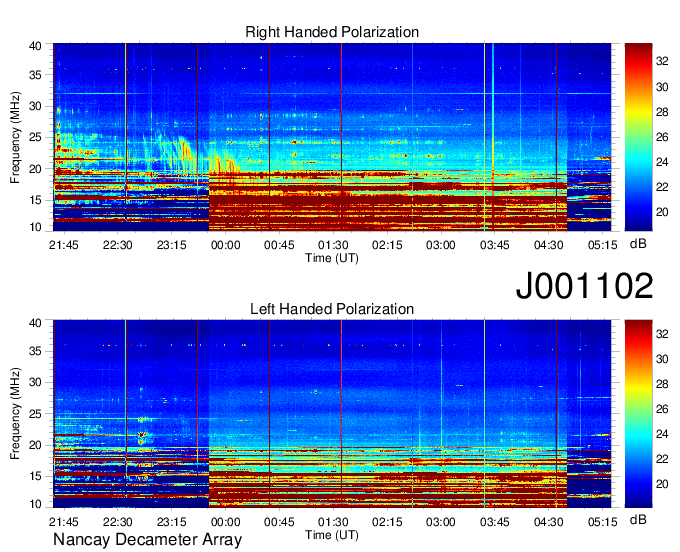Click "Time (UT)" under the Left Handed plot
Viewport: 680px width, 552px height.
(x=332, y=535)
